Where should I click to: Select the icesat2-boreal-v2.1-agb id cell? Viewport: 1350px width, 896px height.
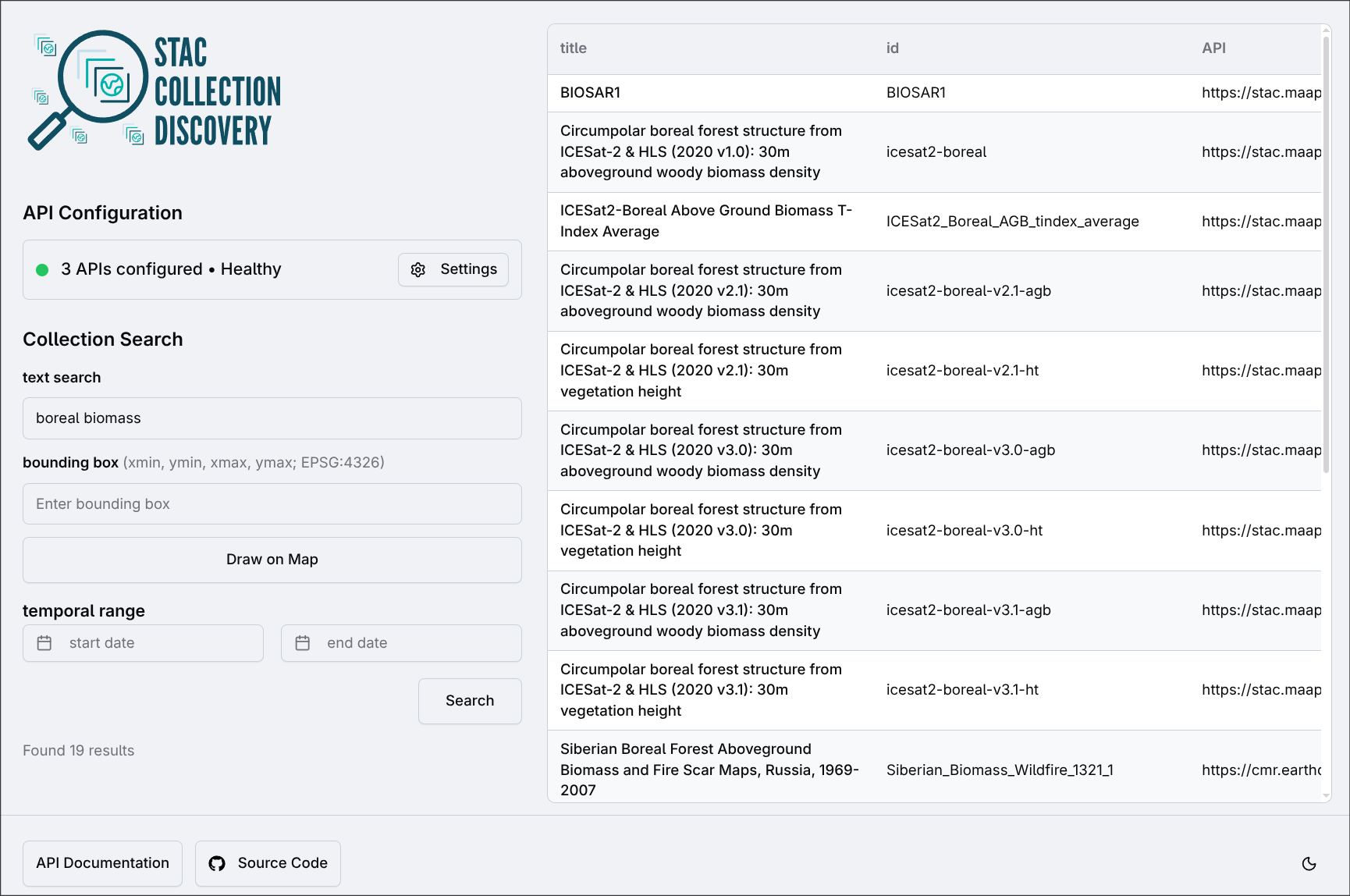tap(968, 291)
